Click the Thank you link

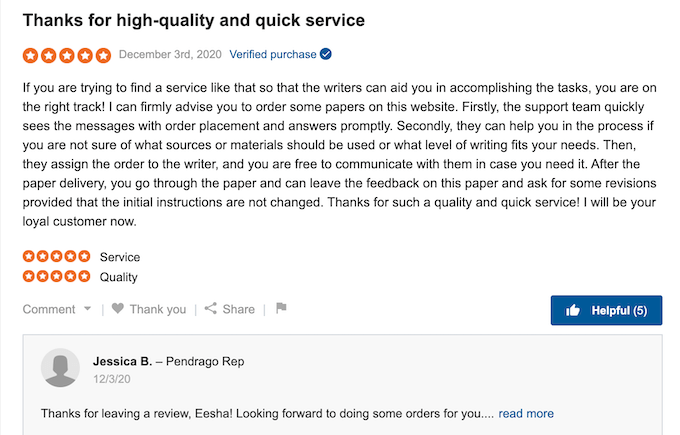158,309
